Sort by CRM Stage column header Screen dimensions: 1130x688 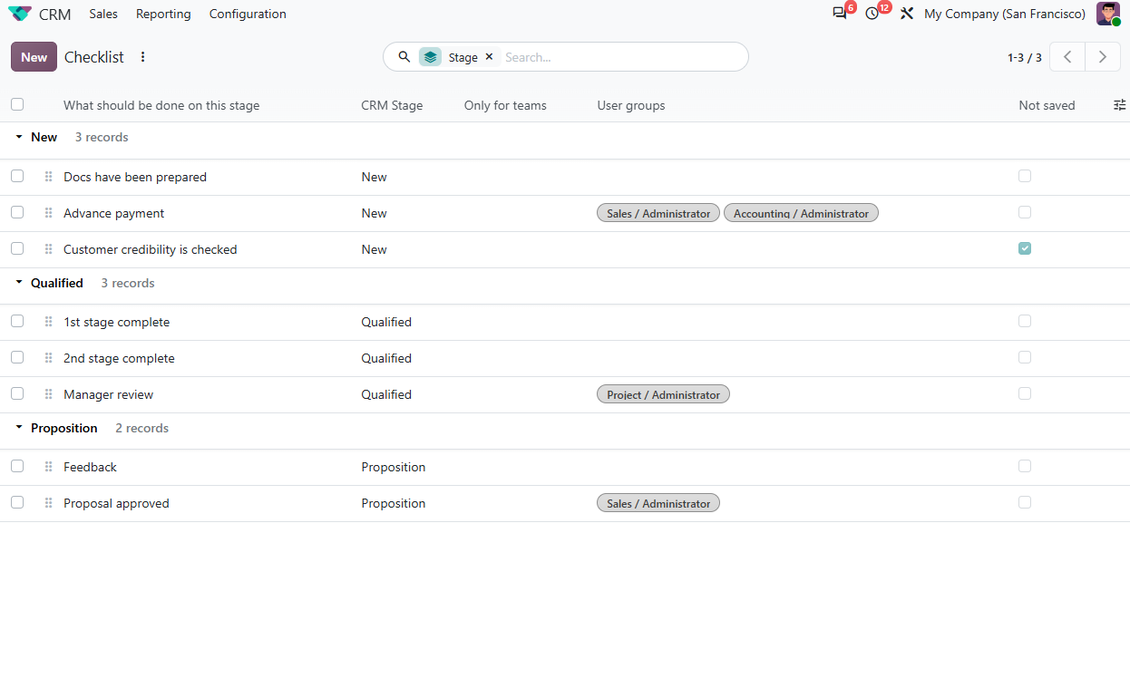(x=392, y=105)
